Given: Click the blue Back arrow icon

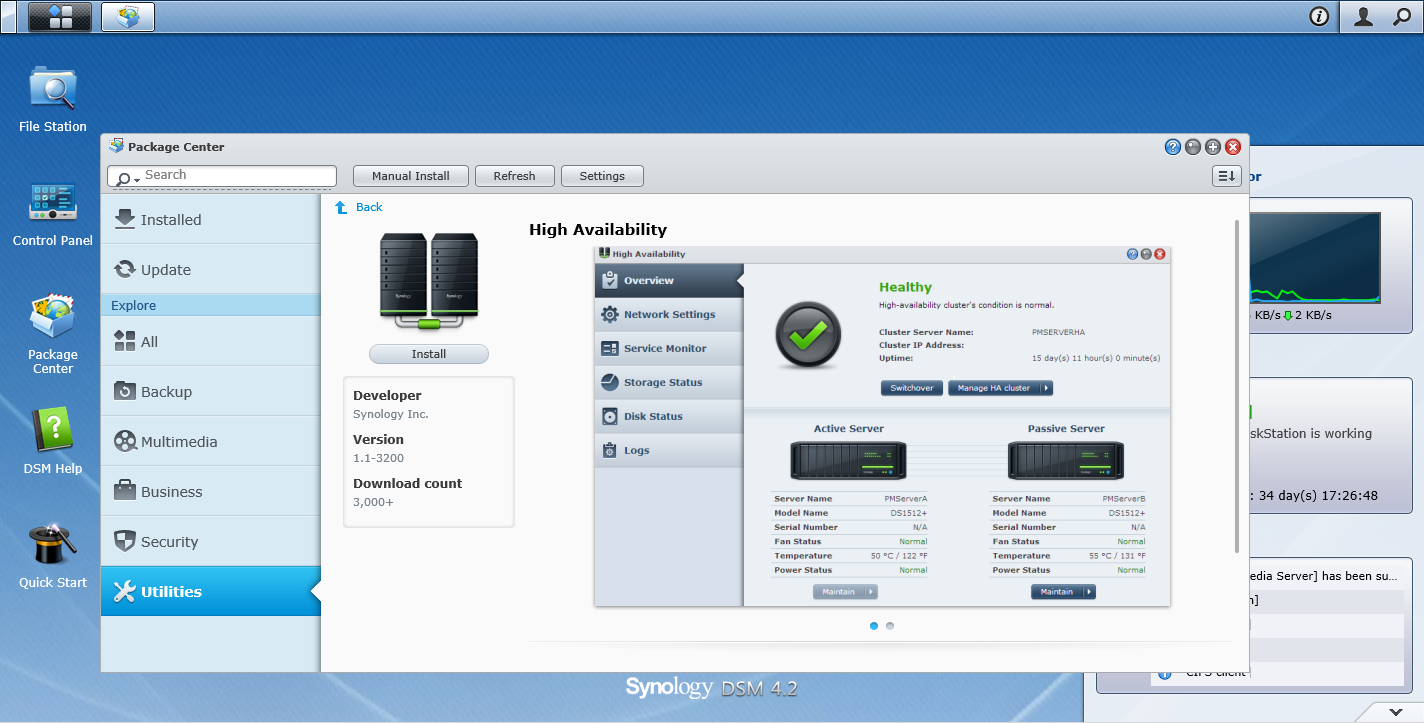Looking at the screenshot, I should point(341,207).
